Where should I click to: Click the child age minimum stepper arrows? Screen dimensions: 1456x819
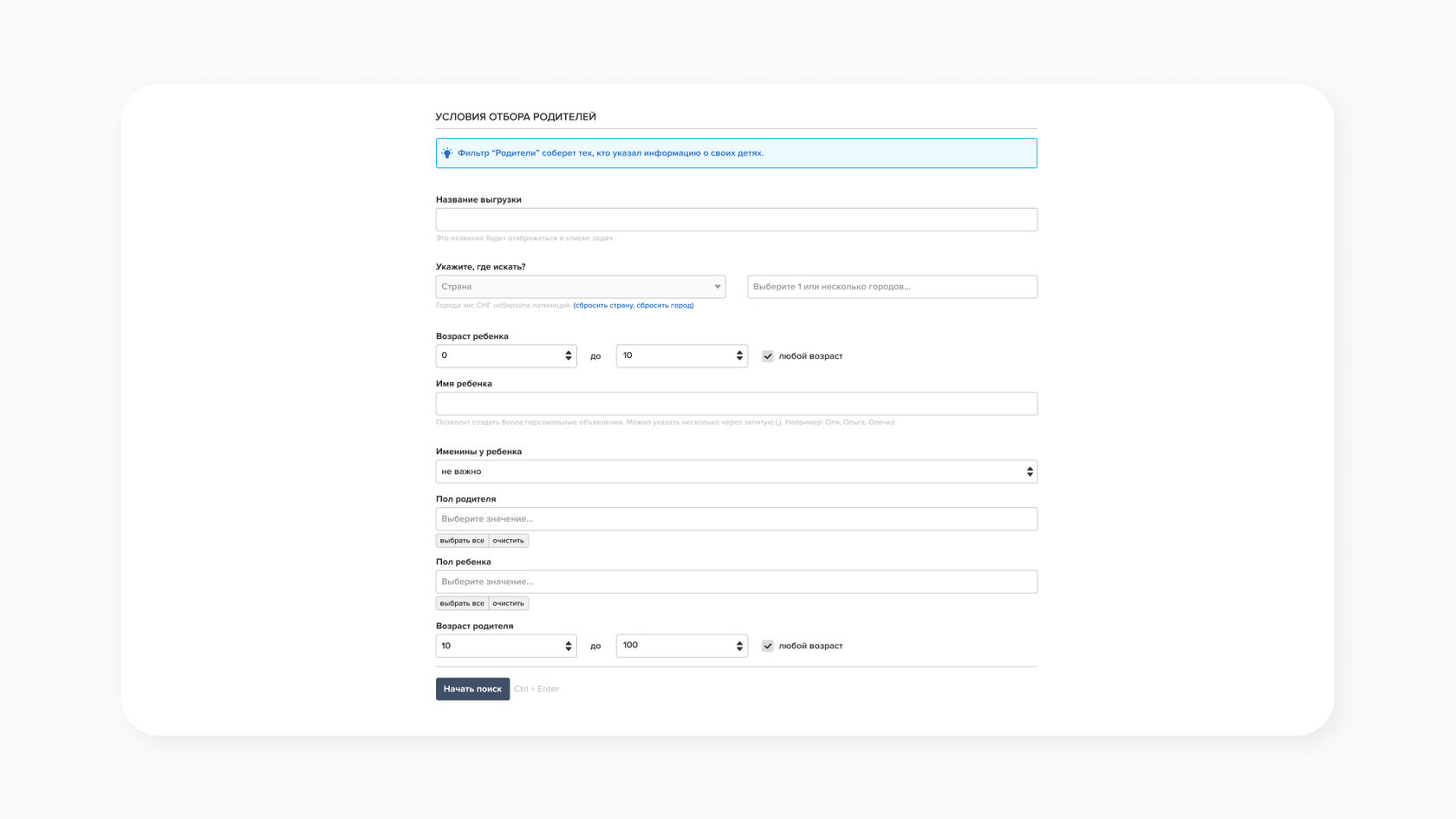(x=569, y=356)
